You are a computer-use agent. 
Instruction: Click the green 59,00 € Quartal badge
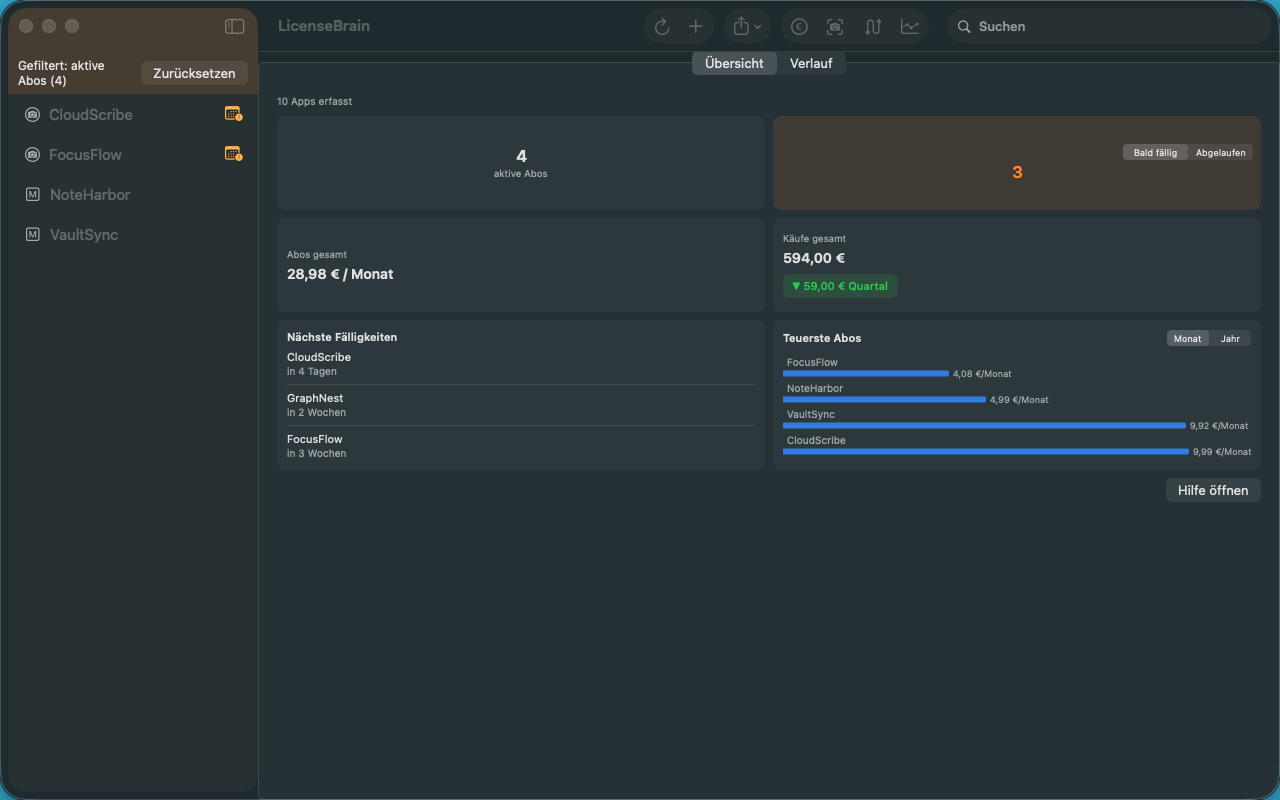[x=840, y=286]
